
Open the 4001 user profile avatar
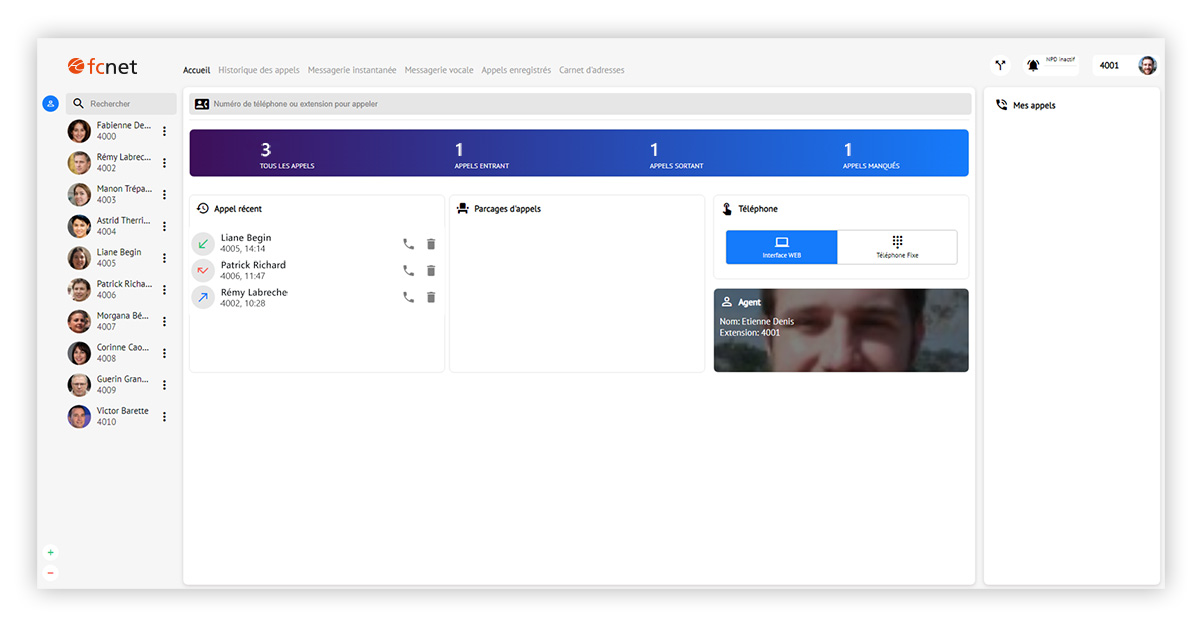(1147, 65)
